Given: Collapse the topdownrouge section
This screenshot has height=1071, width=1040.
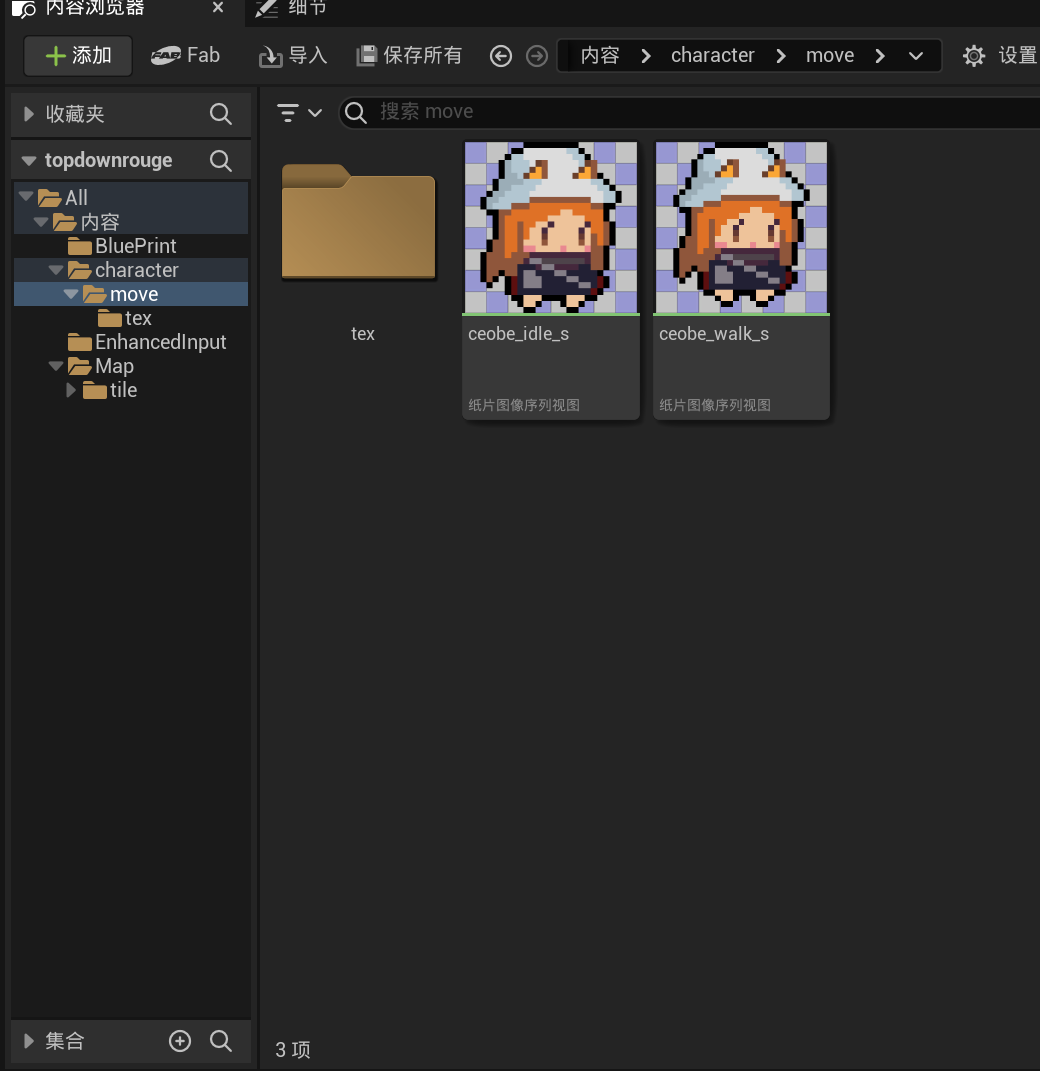Looking at the screenshot, I should click(x=29, y=161).
